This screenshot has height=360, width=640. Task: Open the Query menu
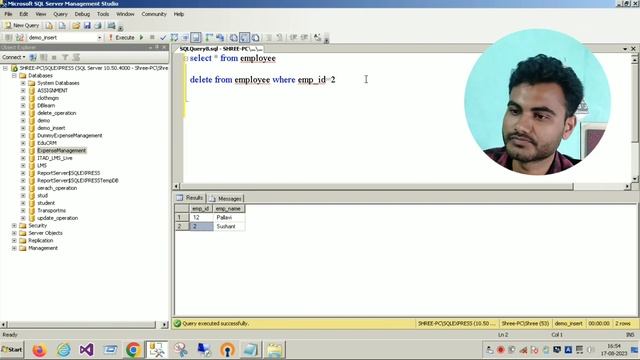point(60,14)
